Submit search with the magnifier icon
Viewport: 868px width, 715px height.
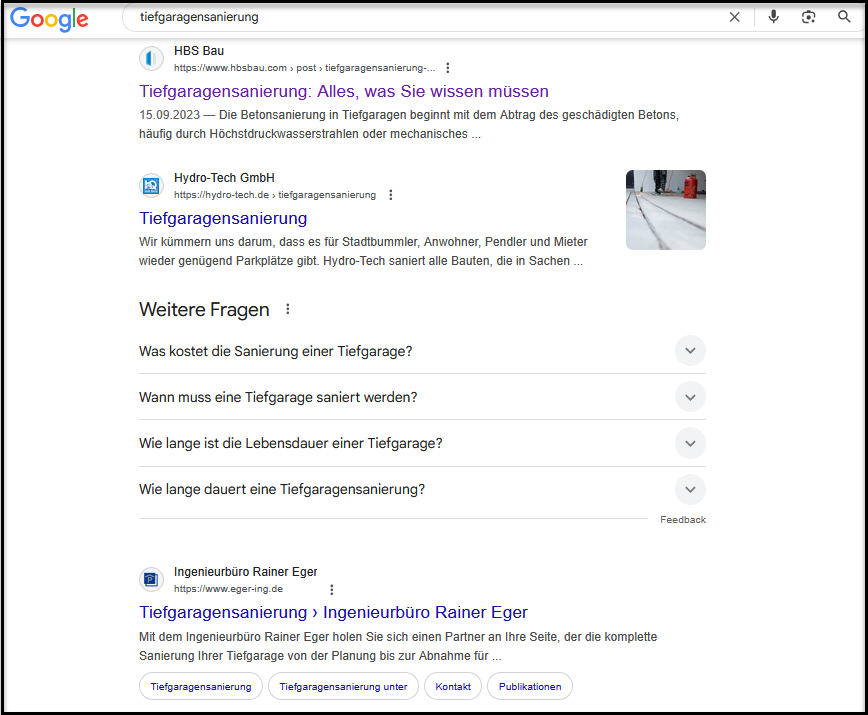click(x=844, y=17)
